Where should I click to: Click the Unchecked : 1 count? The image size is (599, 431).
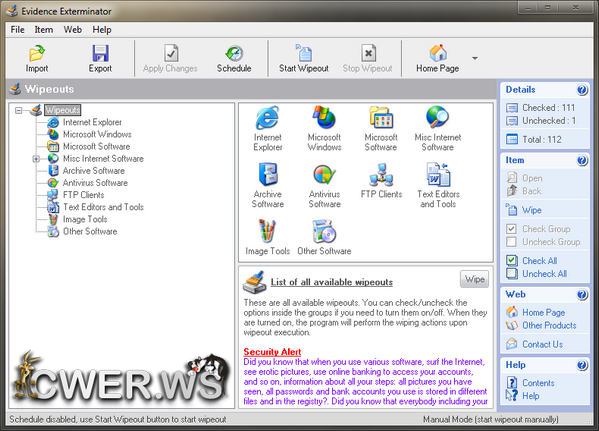click(x=541, y=121)
